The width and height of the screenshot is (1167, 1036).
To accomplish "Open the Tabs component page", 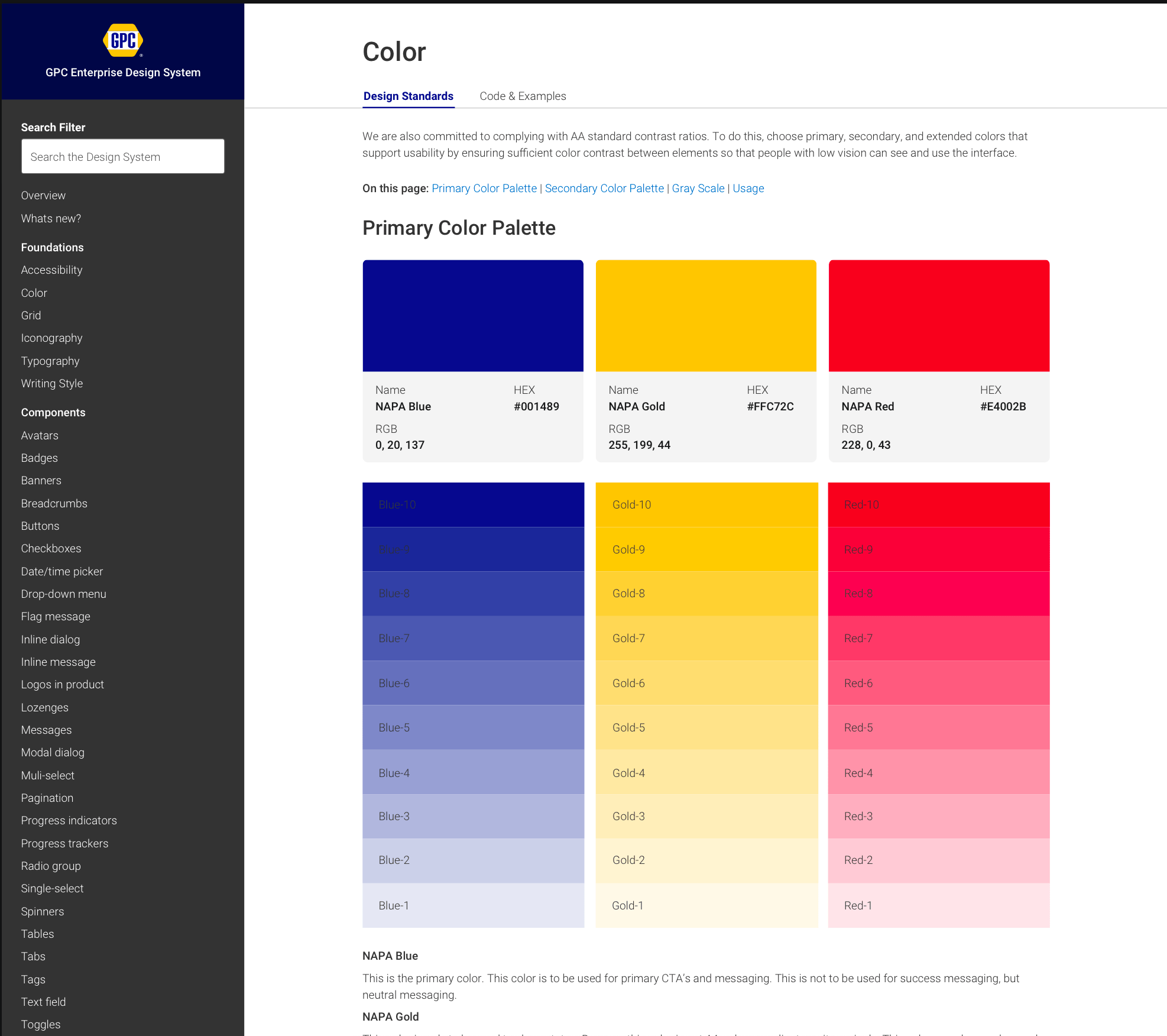I will (33, 956).
